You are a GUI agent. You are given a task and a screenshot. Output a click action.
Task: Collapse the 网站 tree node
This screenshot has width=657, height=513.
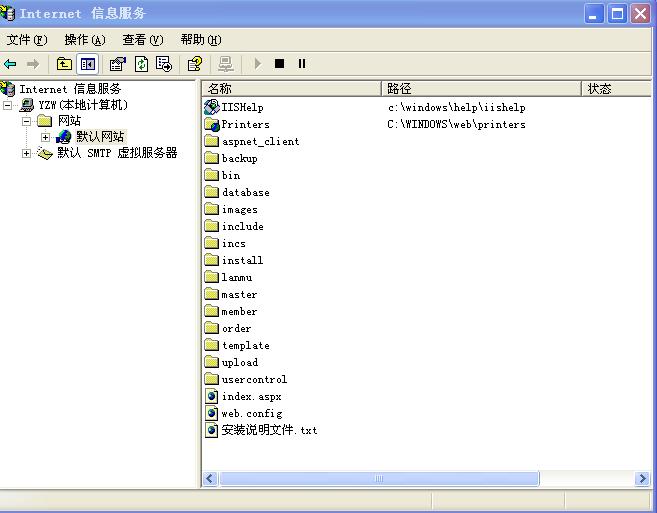27,121
